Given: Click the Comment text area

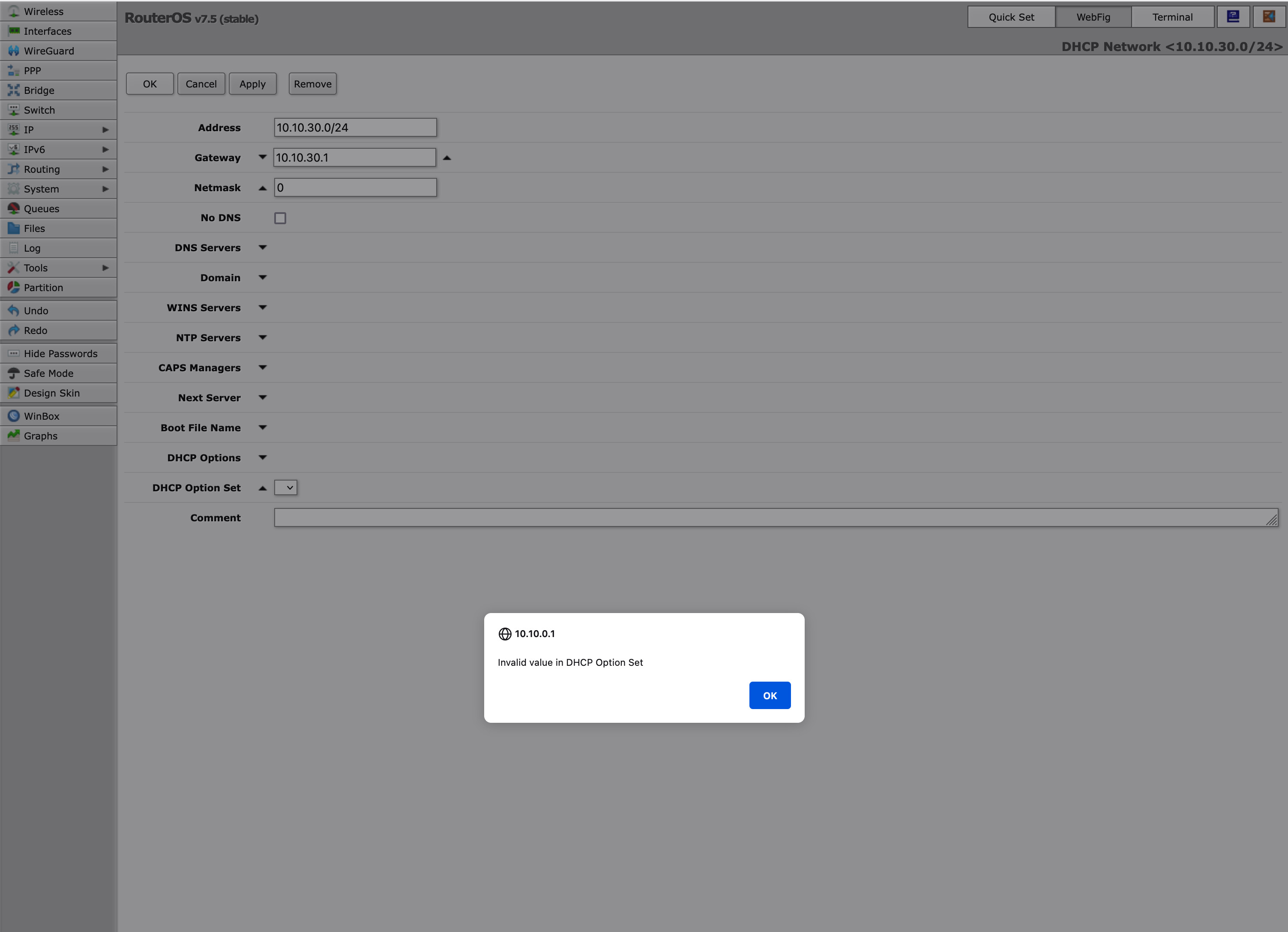Looking at the screenshot, I should point(775,518).
